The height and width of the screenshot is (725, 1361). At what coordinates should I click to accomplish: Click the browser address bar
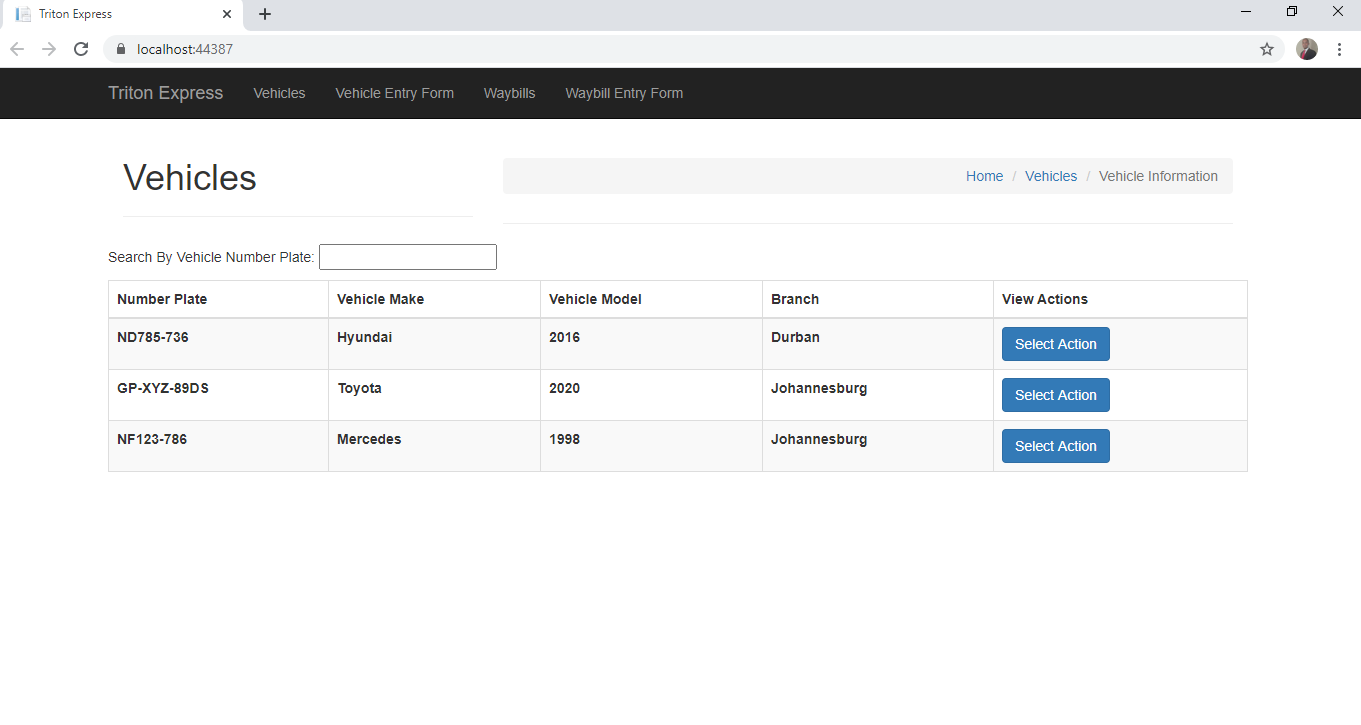[400, 48]
